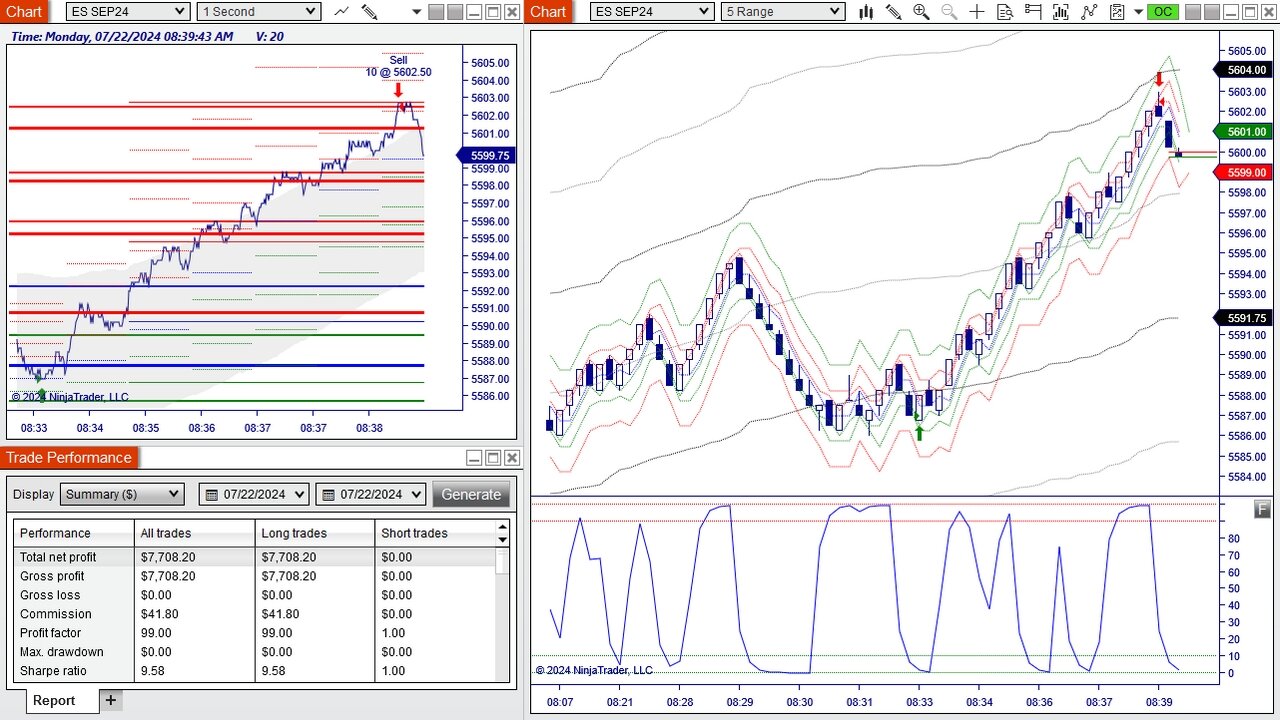Click zoom in magnifier icon
Image resolution: width=1280 pixels, height=720 pixels.
pyautogui.click(x=921, y=12)
